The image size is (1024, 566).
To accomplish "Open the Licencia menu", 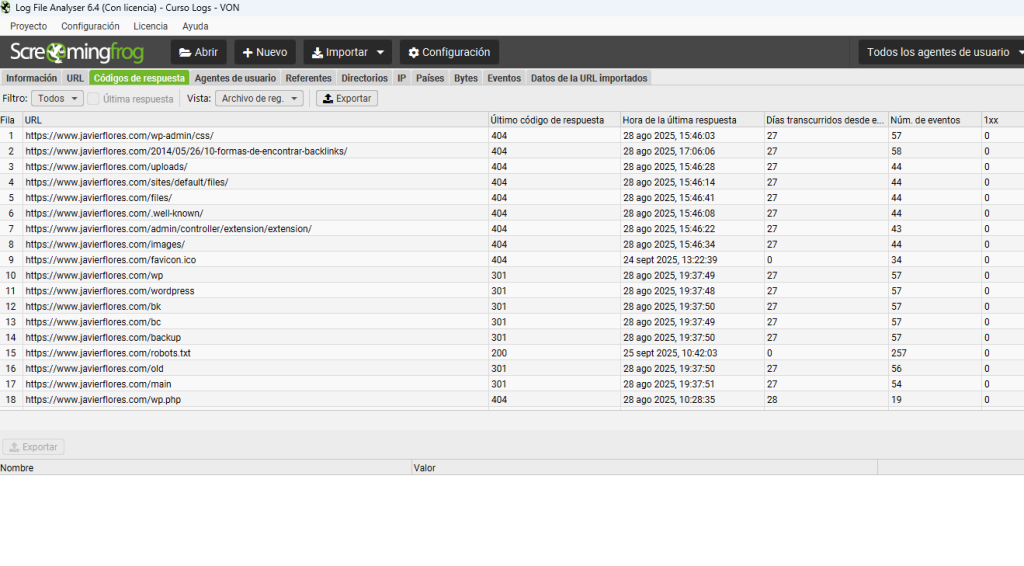I will (150, 26).
